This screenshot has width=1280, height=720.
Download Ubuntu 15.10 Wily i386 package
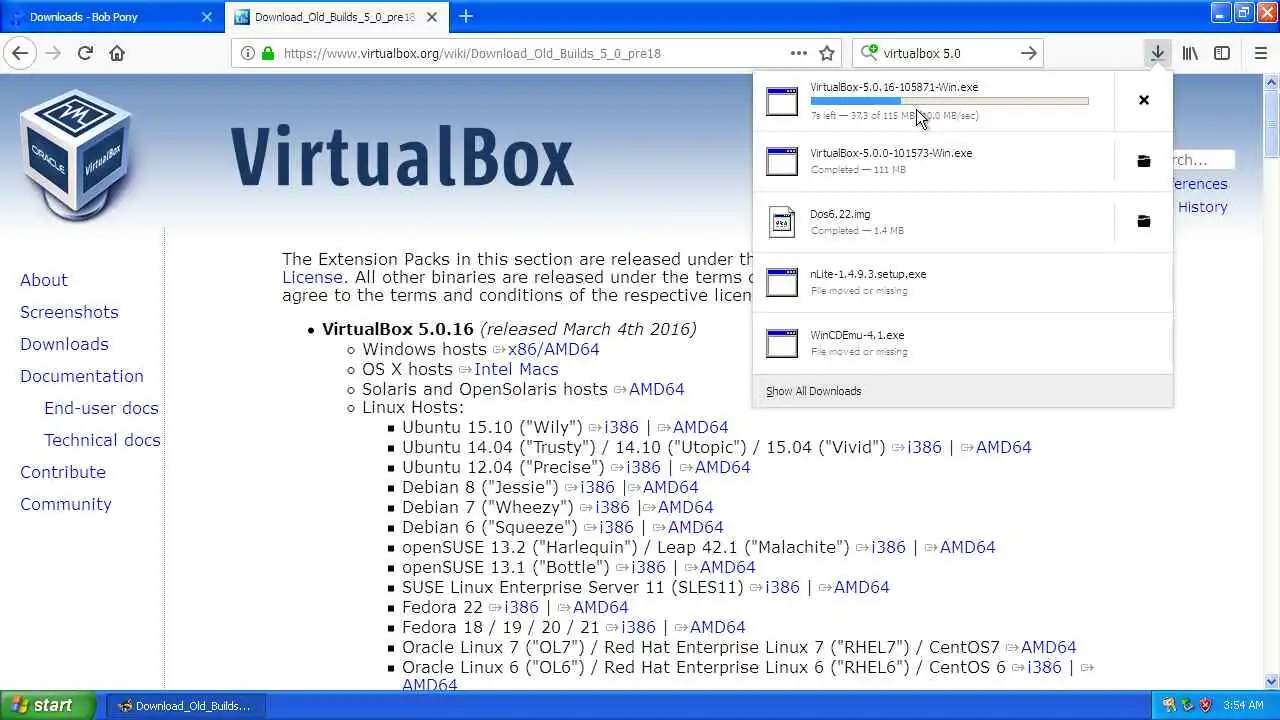pos(621,427)
